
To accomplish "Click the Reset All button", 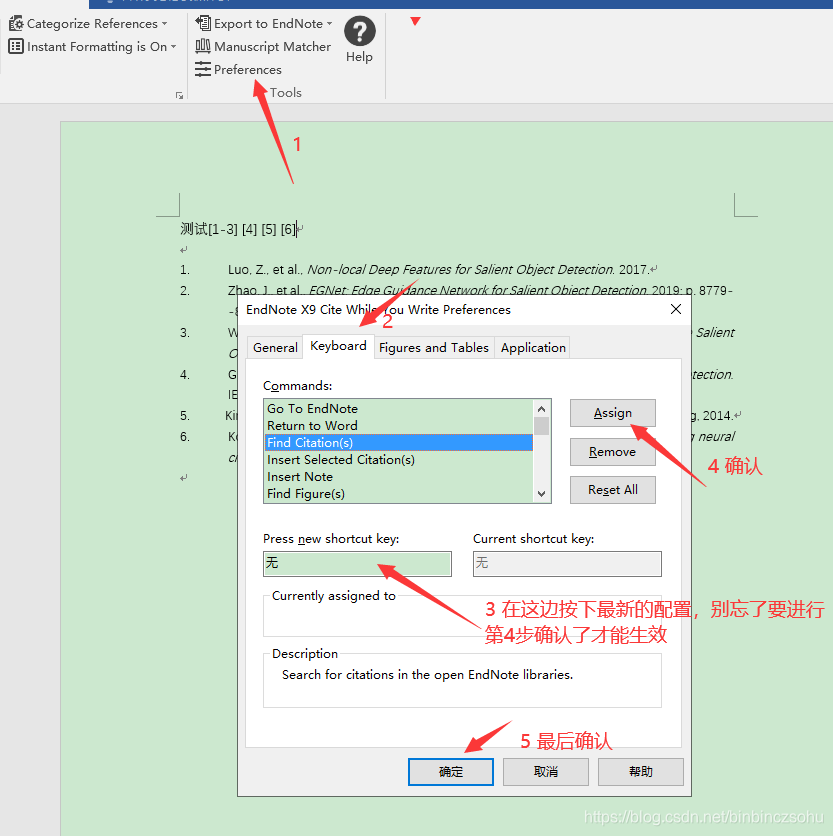I will [613, 489].
